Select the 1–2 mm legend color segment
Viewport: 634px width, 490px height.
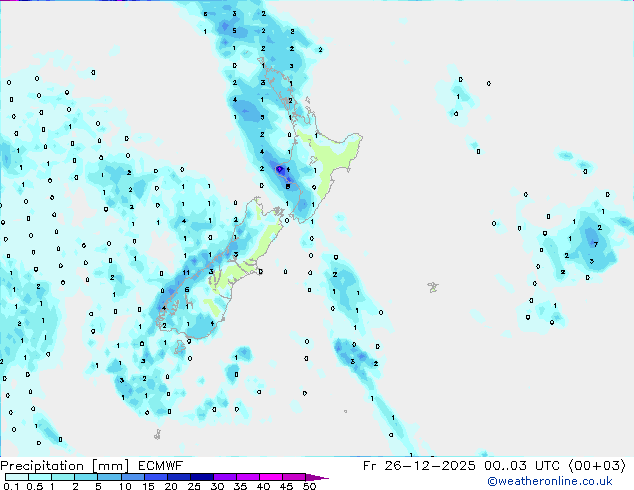pos(63,477)
